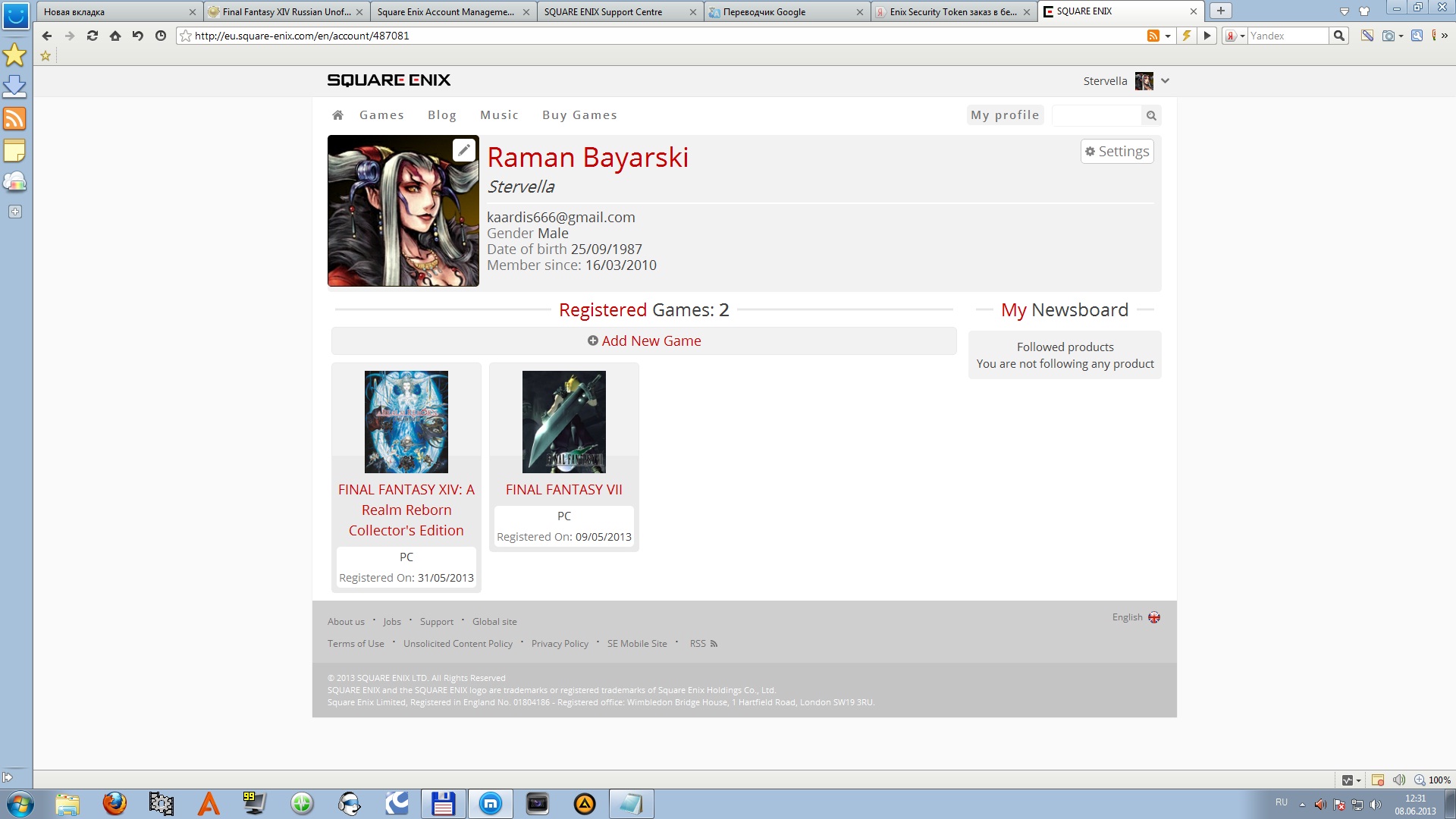
Task: Open the Downloads arrow in sidebar
Action: [x=14, y=86]
